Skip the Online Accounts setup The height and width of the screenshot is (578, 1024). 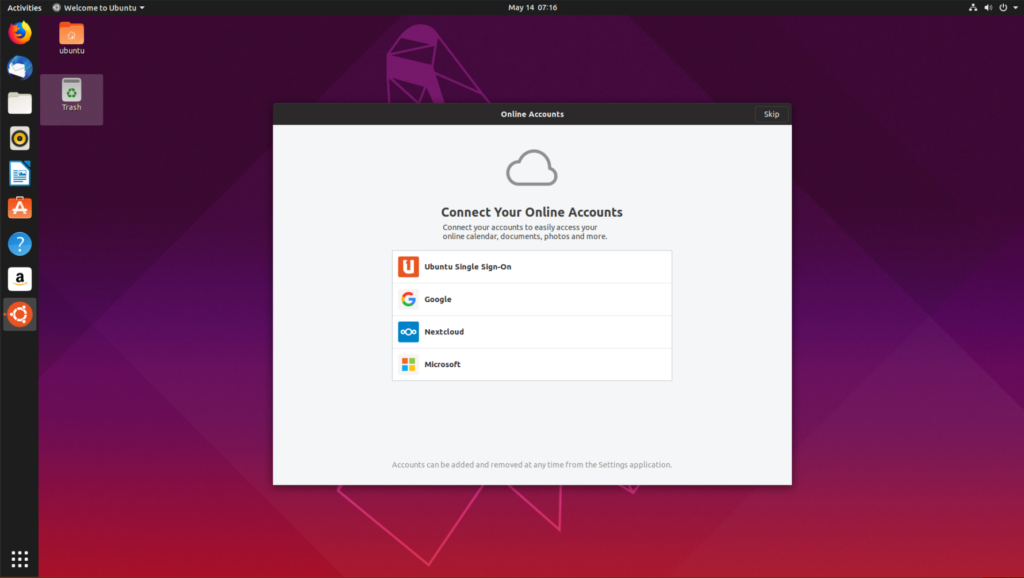(x=771, y=114)
